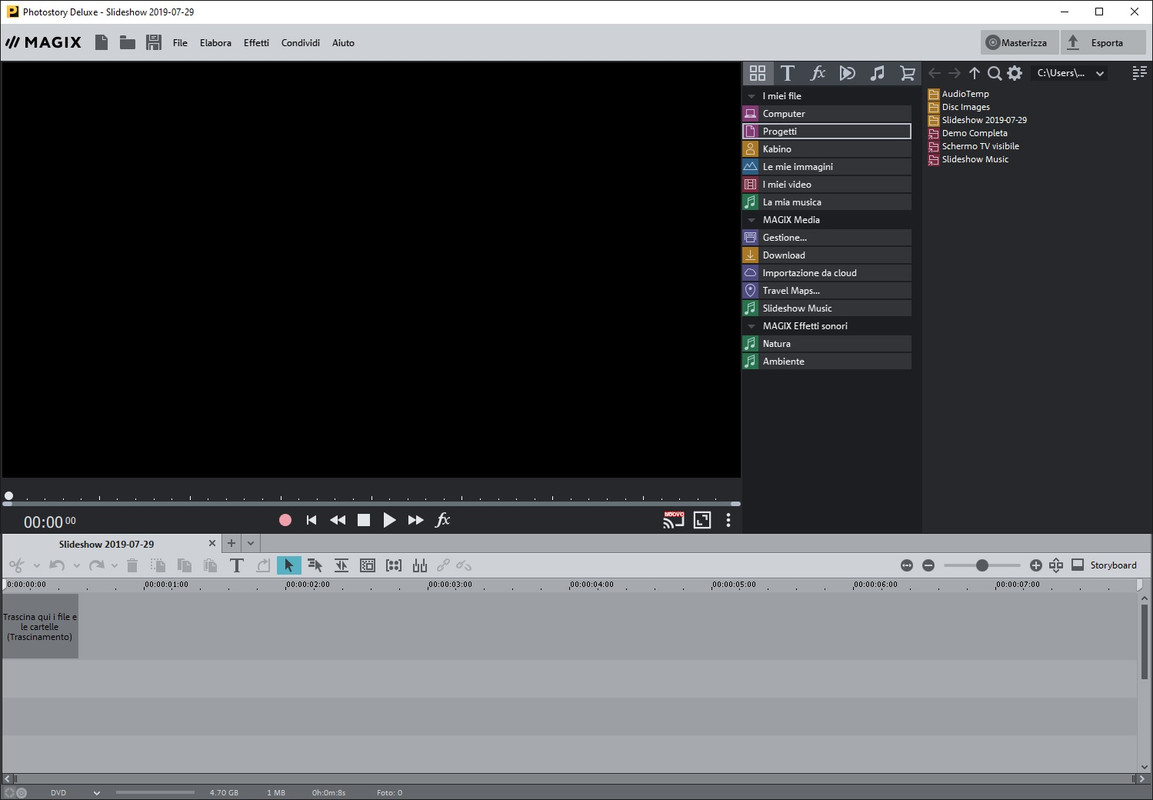Open the Aiuto menu

pos(343,43)
